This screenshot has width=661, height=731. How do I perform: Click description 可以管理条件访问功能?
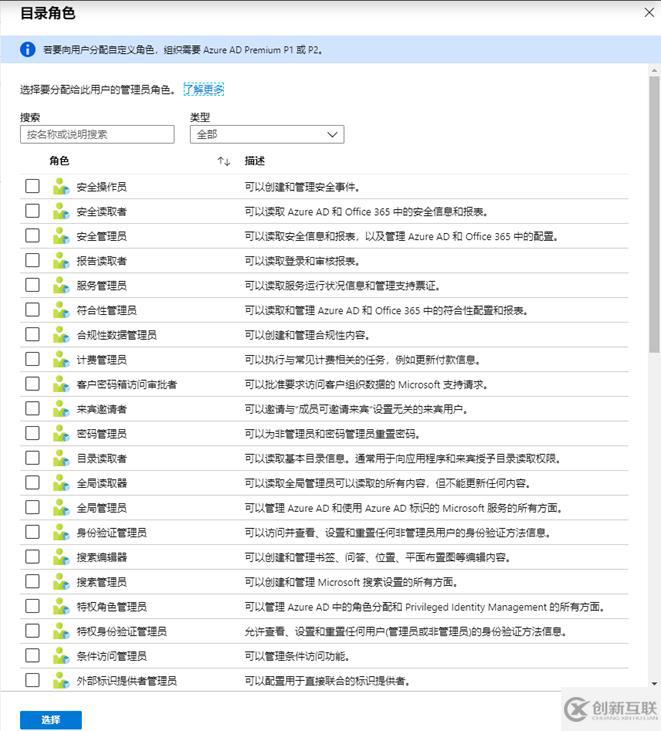tap(297, 656)
